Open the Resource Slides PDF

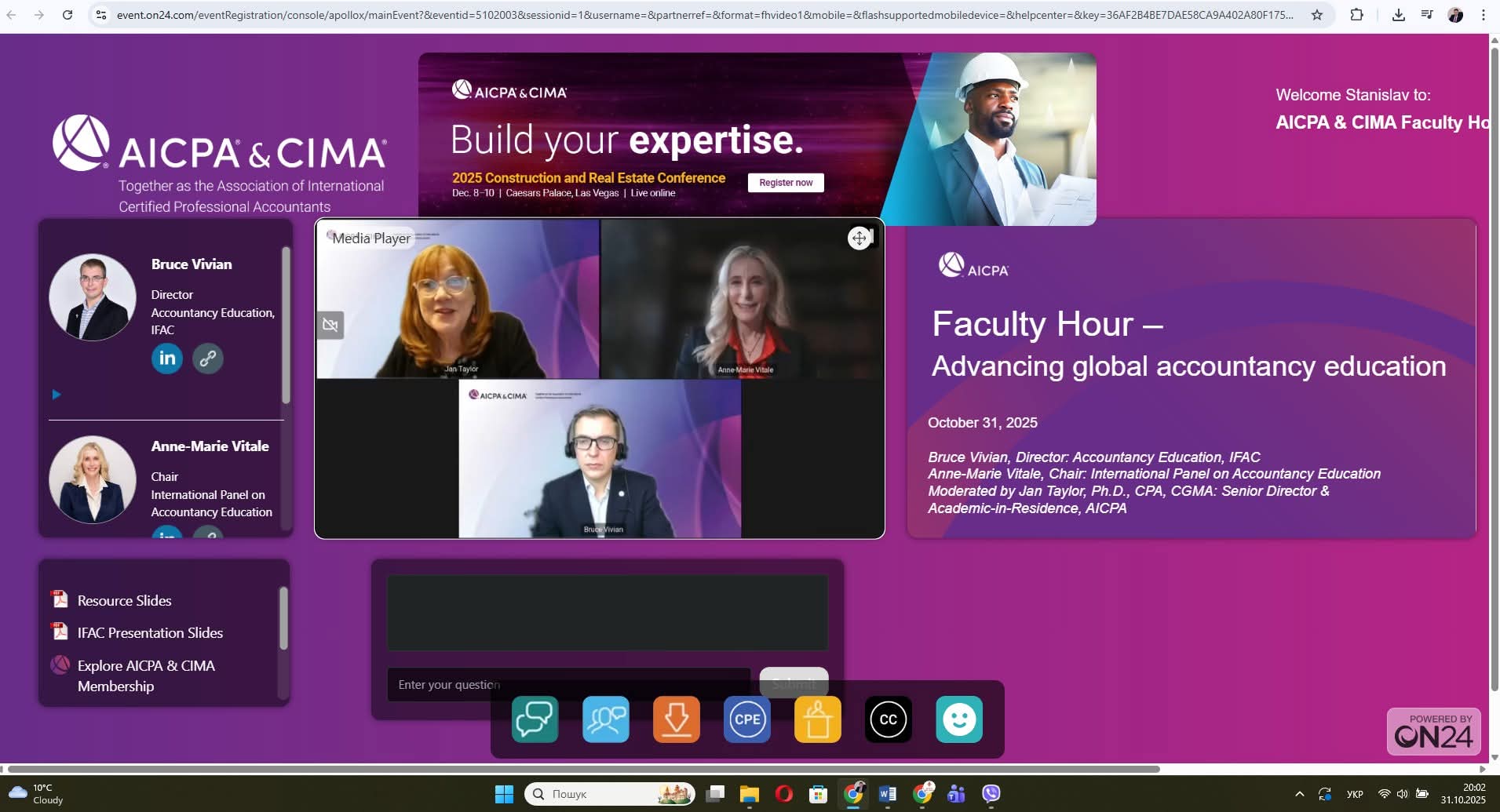(124, 601)
